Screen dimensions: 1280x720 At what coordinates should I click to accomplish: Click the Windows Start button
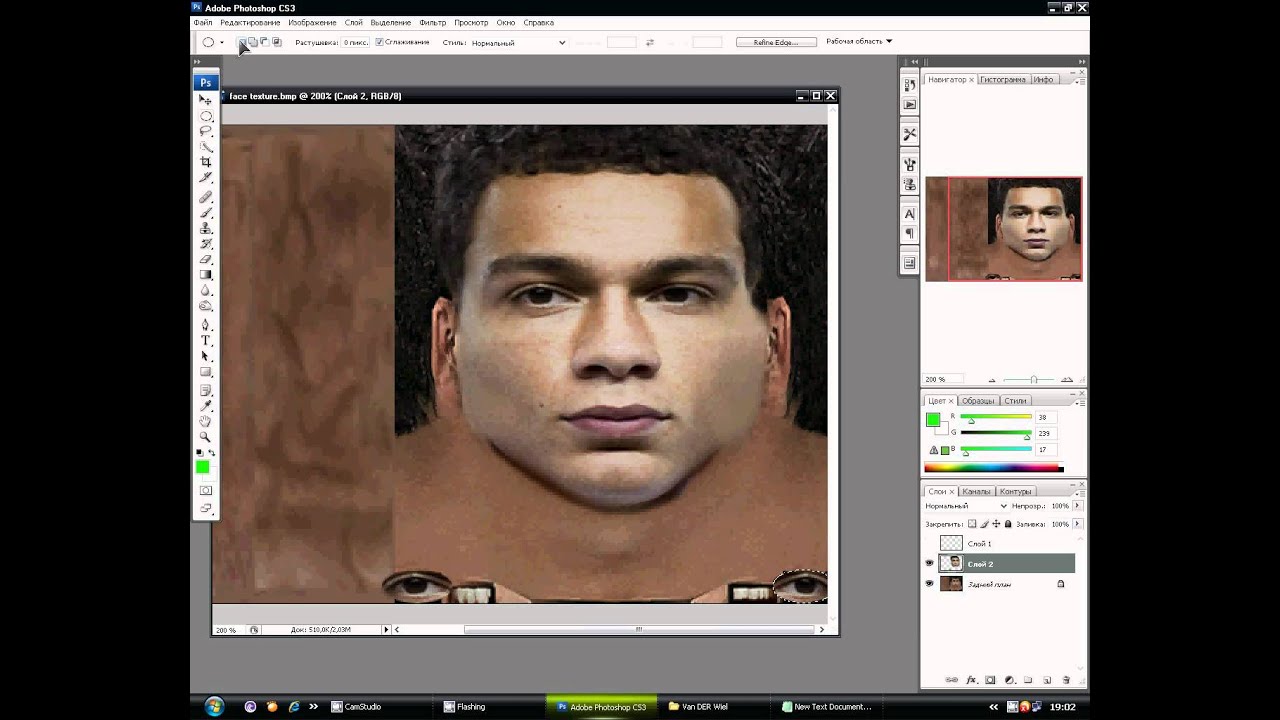[214, 707]
